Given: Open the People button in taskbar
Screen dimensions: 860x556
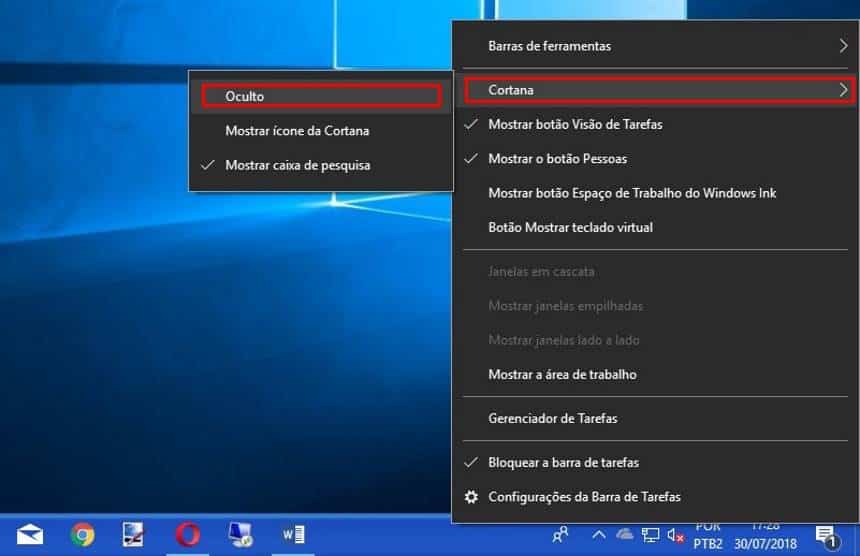Looking at the screenshot, I should (x=561, y=535).
